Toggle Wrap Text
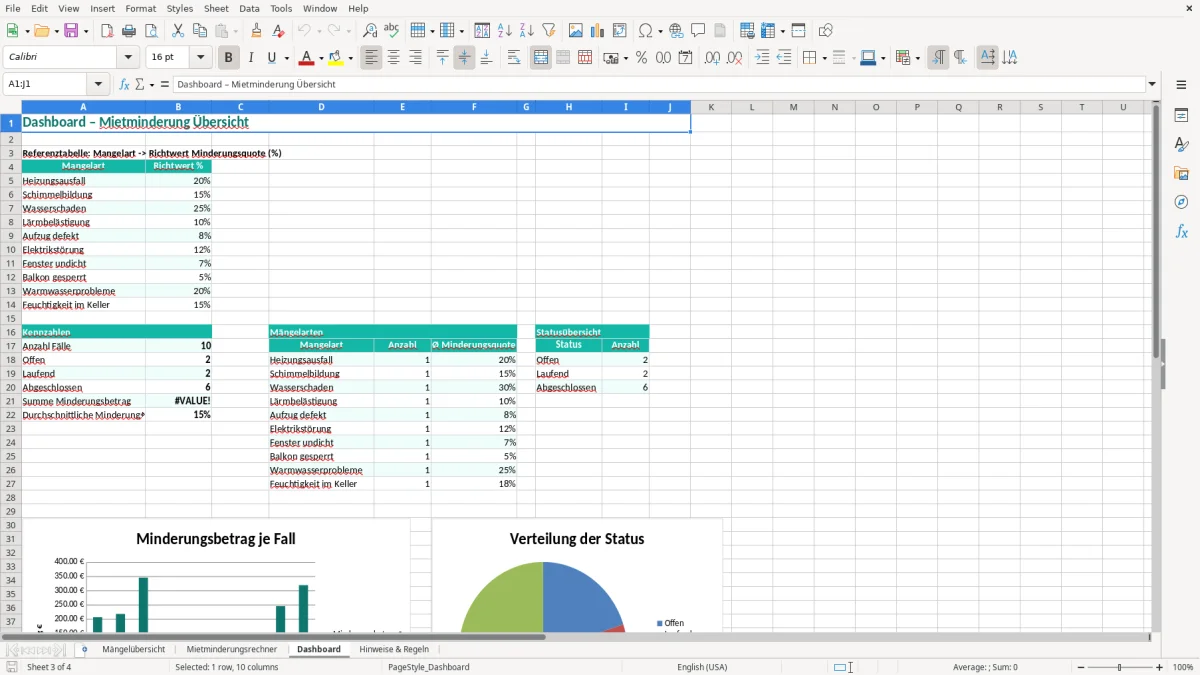 click(514, 58)
